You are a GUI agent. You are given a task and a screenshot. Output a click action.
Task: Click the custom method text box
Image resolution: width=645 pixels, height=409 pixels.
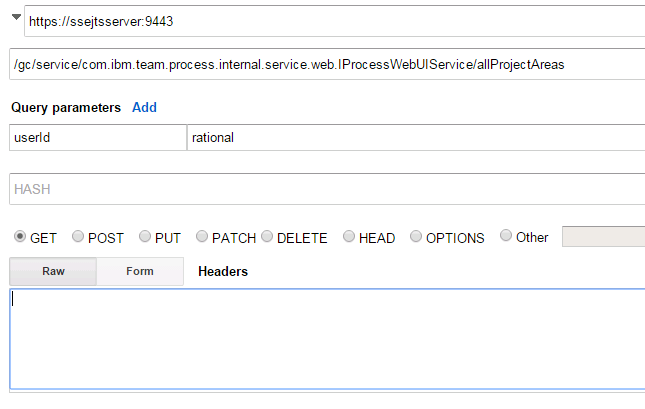(x=603, y=237)
